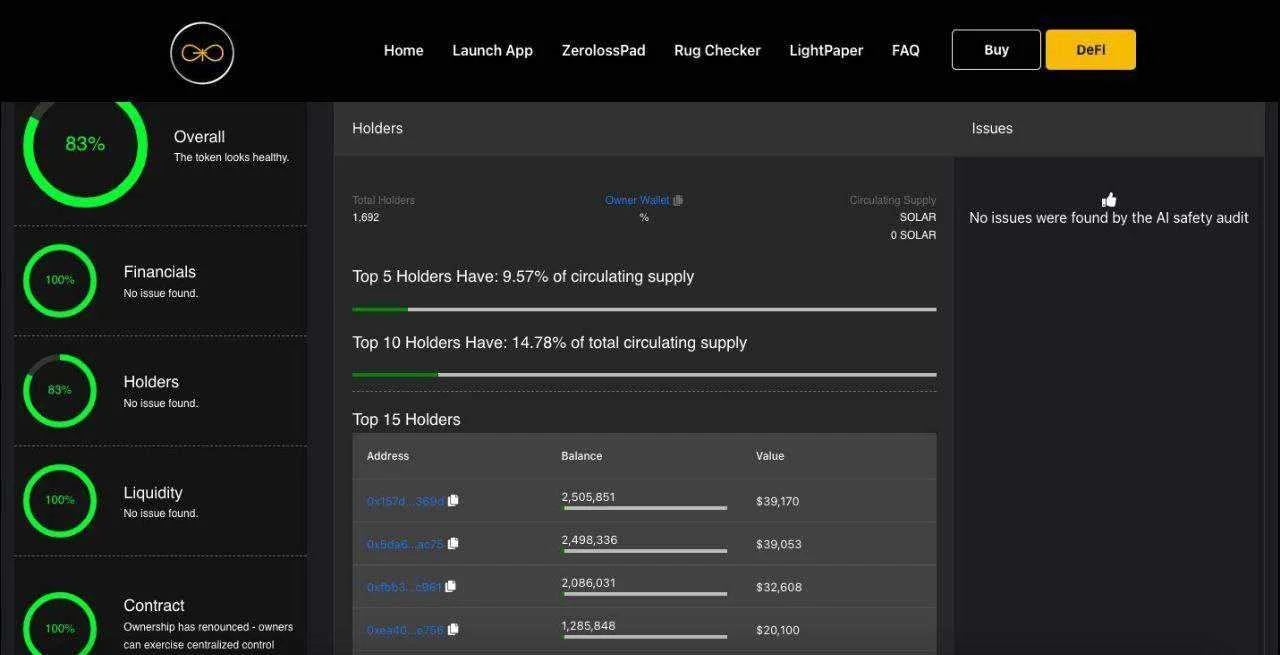Click the Buy button

pyautogui.click(x=996, y=50)
